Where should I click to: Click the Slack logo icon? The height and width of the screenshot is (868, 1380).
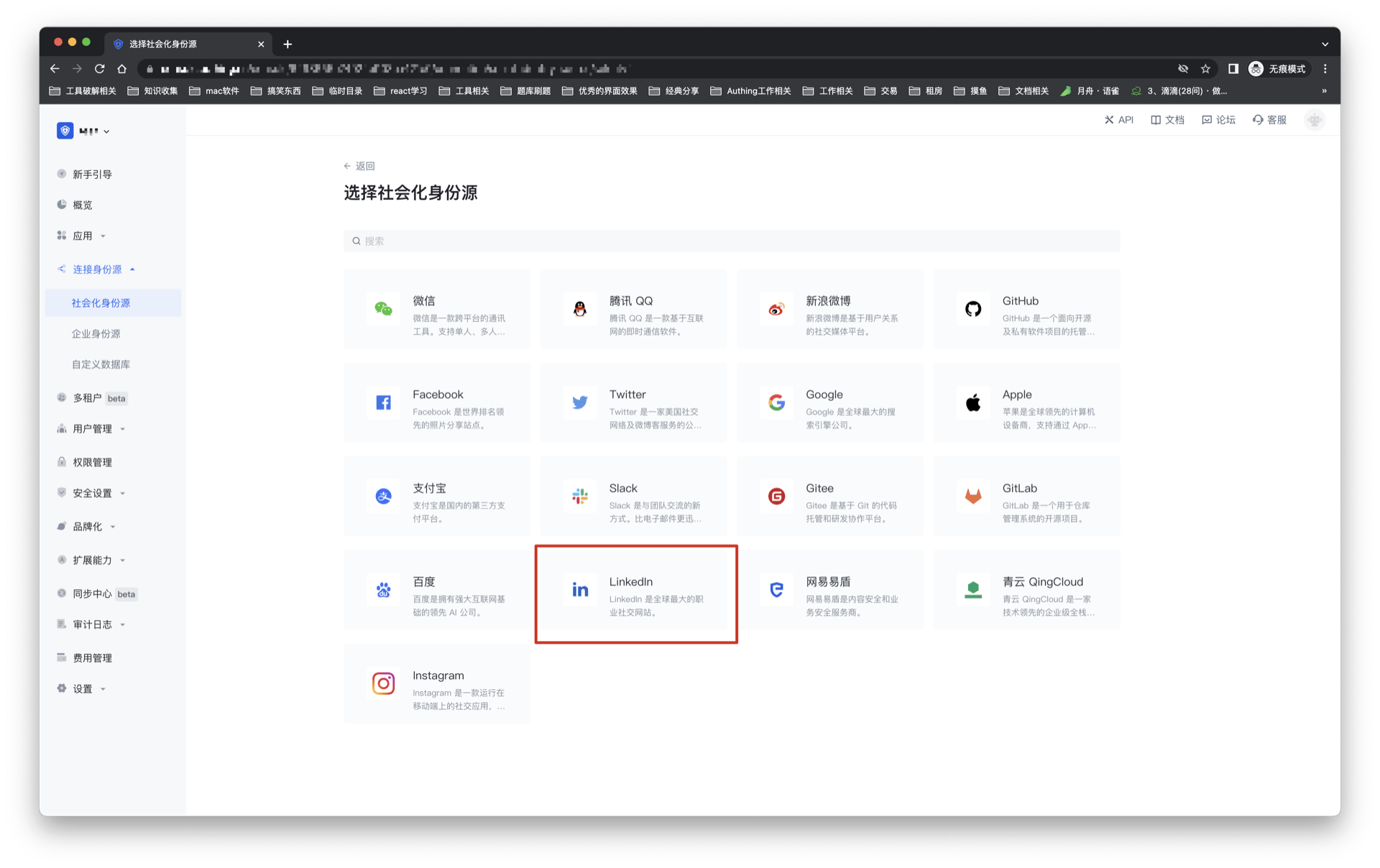(580, 496)
